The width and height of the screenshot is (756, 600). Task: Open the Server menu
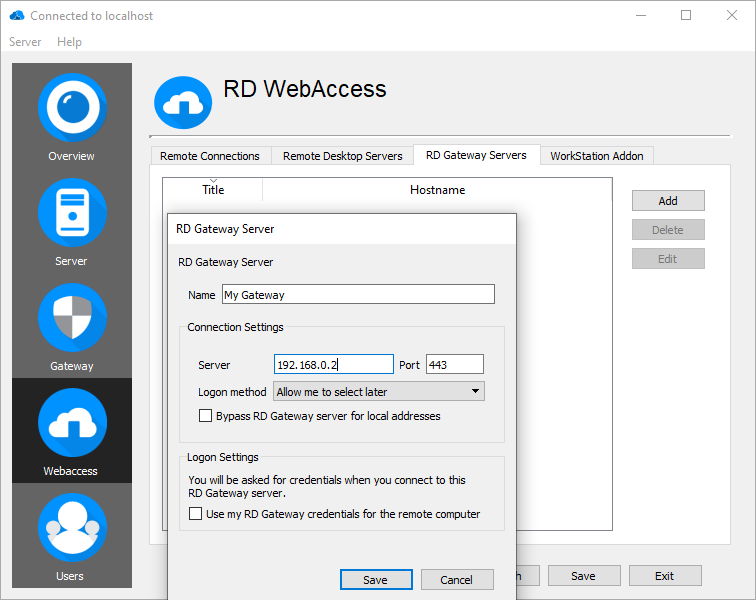[x=25, y=42]
